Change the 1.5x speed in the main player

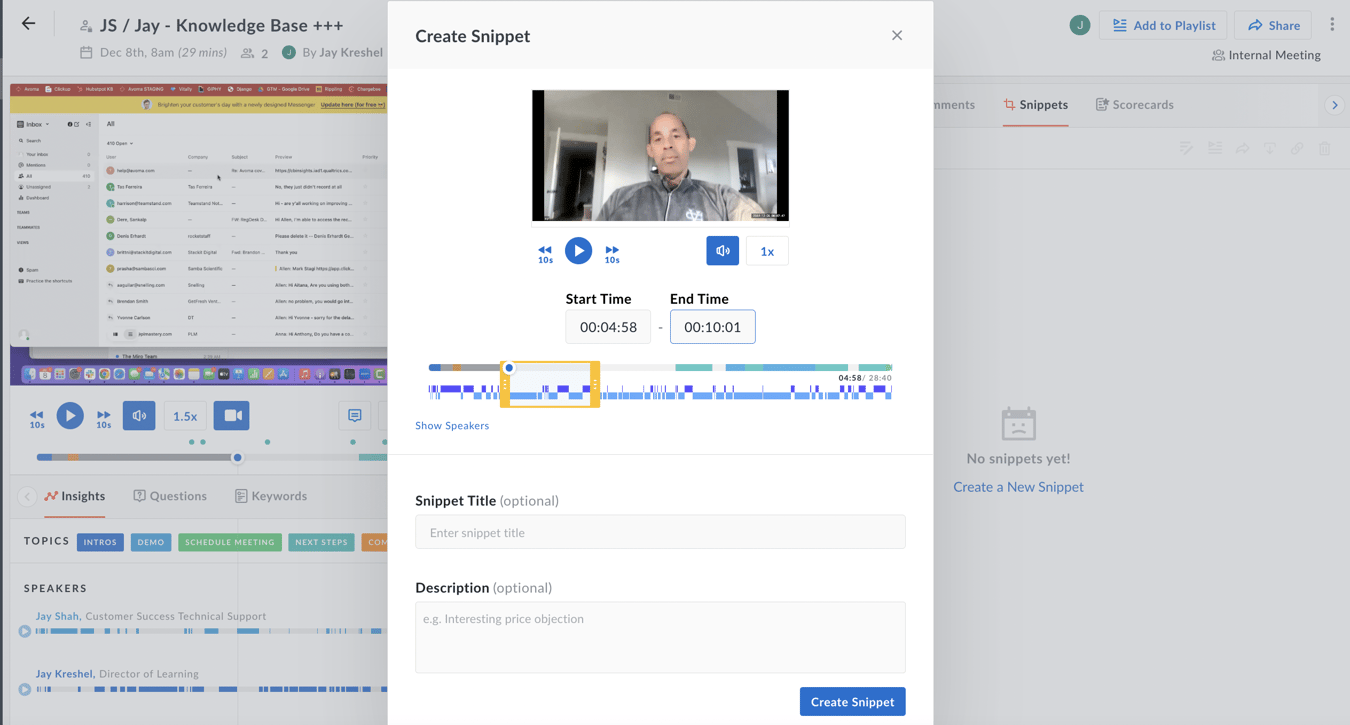click(x=184, y=415)
